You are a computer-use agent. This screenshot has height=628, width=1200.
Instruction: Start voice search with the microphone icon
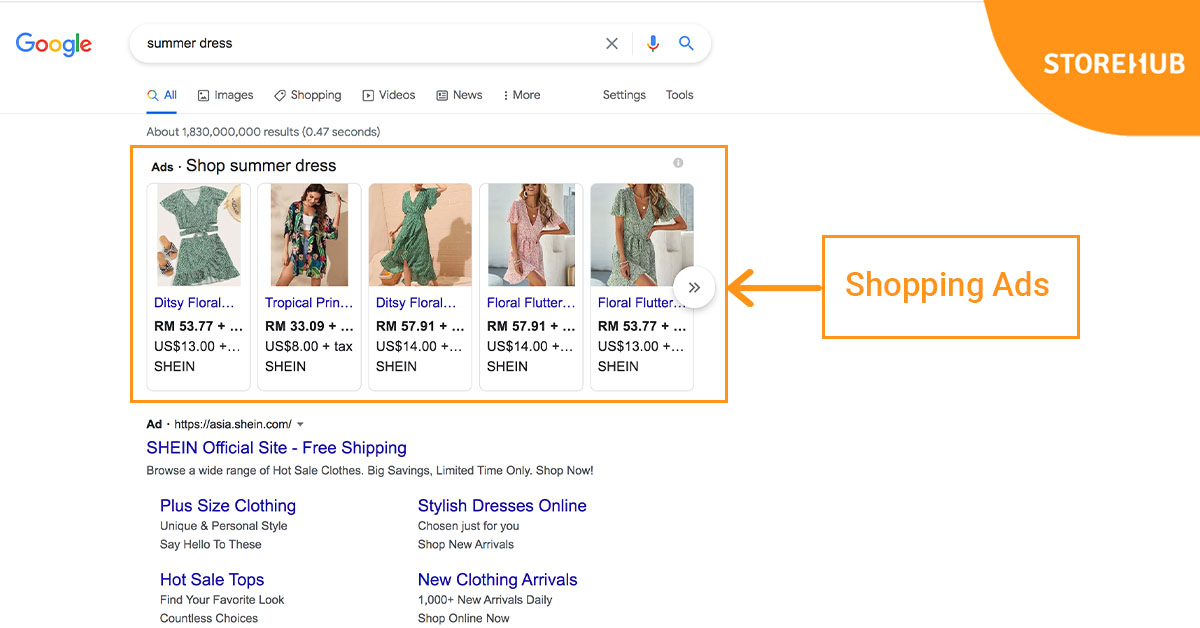(x=653, y=44)
